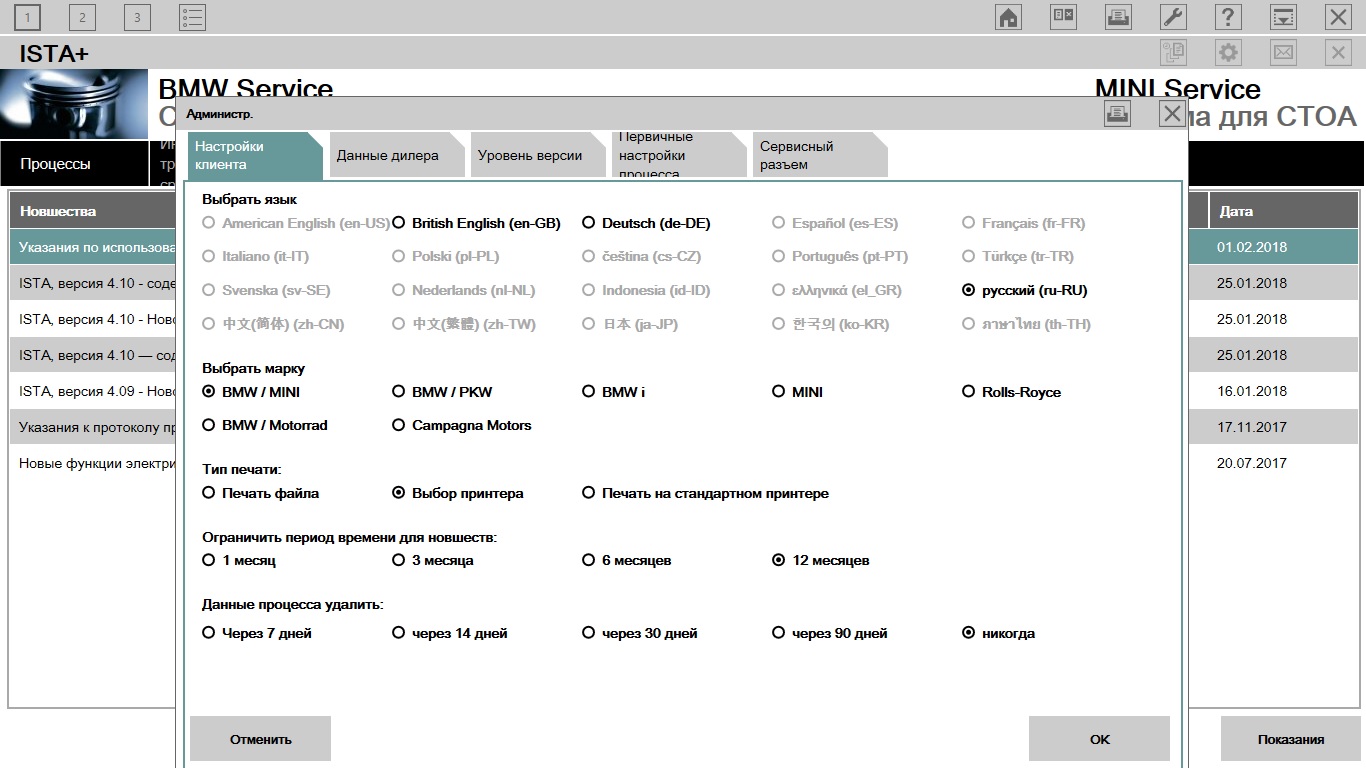The height and width of the screenshot is (768, 1366).
Task: Choose MINI brand radio button
Action: (798, 392)
